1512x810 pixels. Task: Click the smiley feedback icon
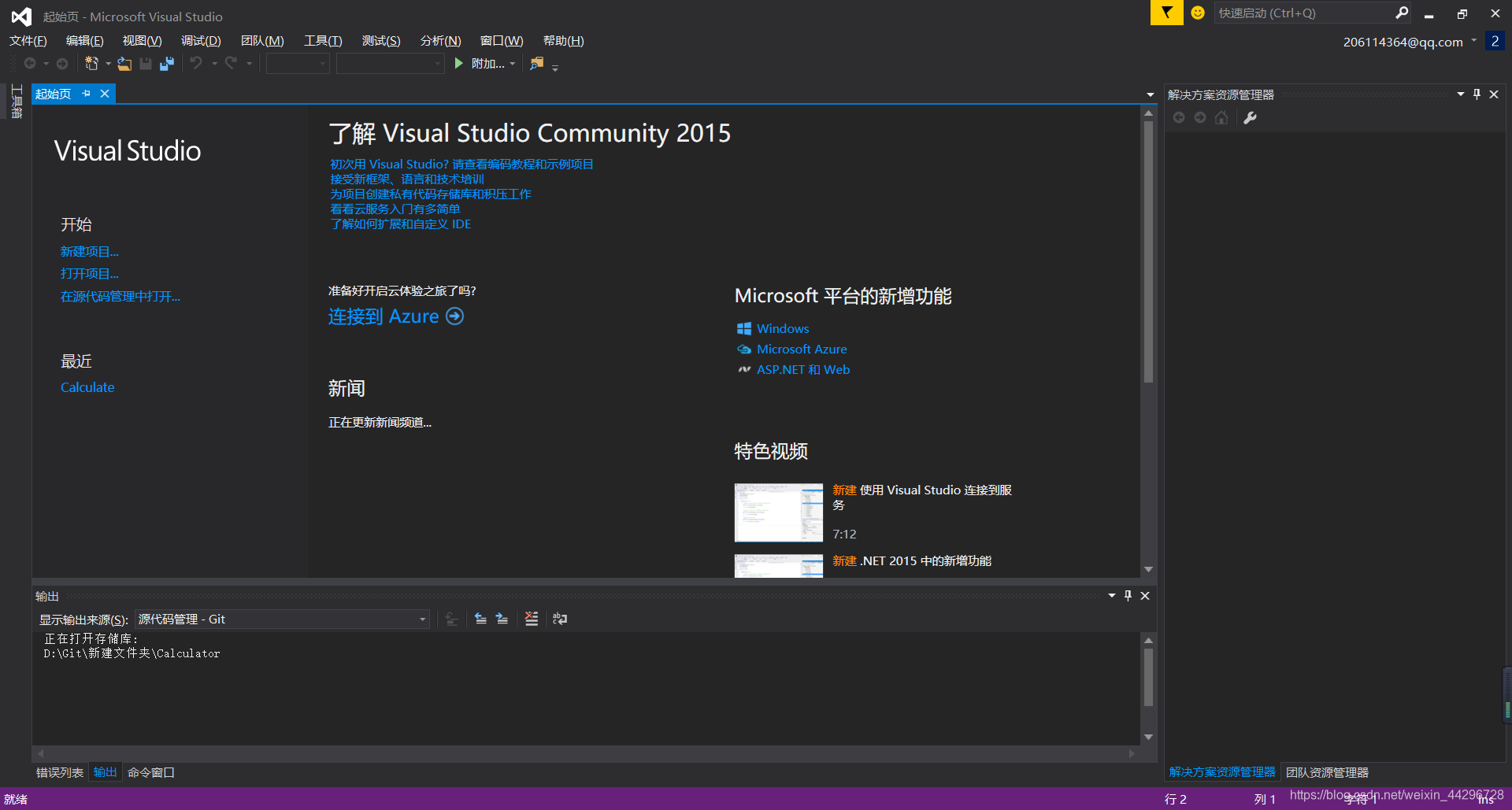click(x=1198, y=13)
